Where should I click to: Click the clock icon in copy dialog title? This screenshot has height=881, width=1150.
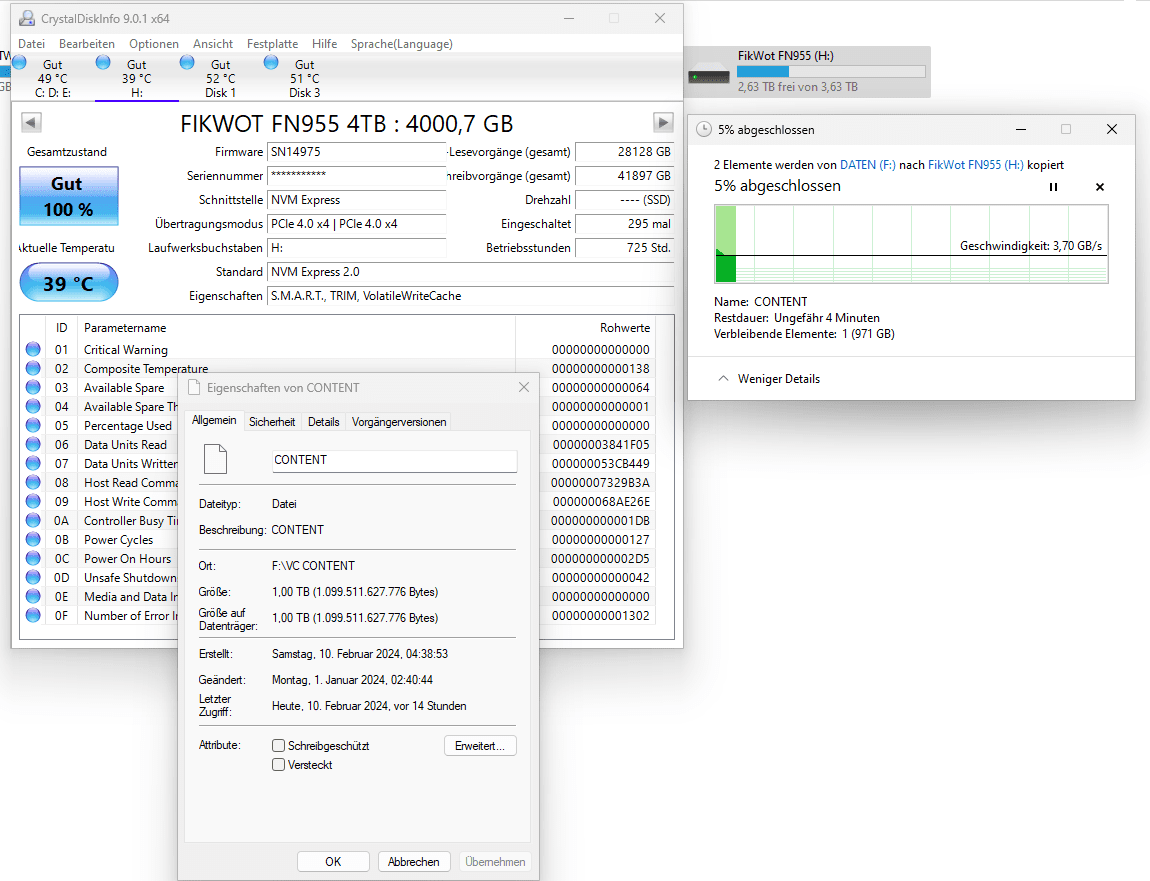point(703,129)
